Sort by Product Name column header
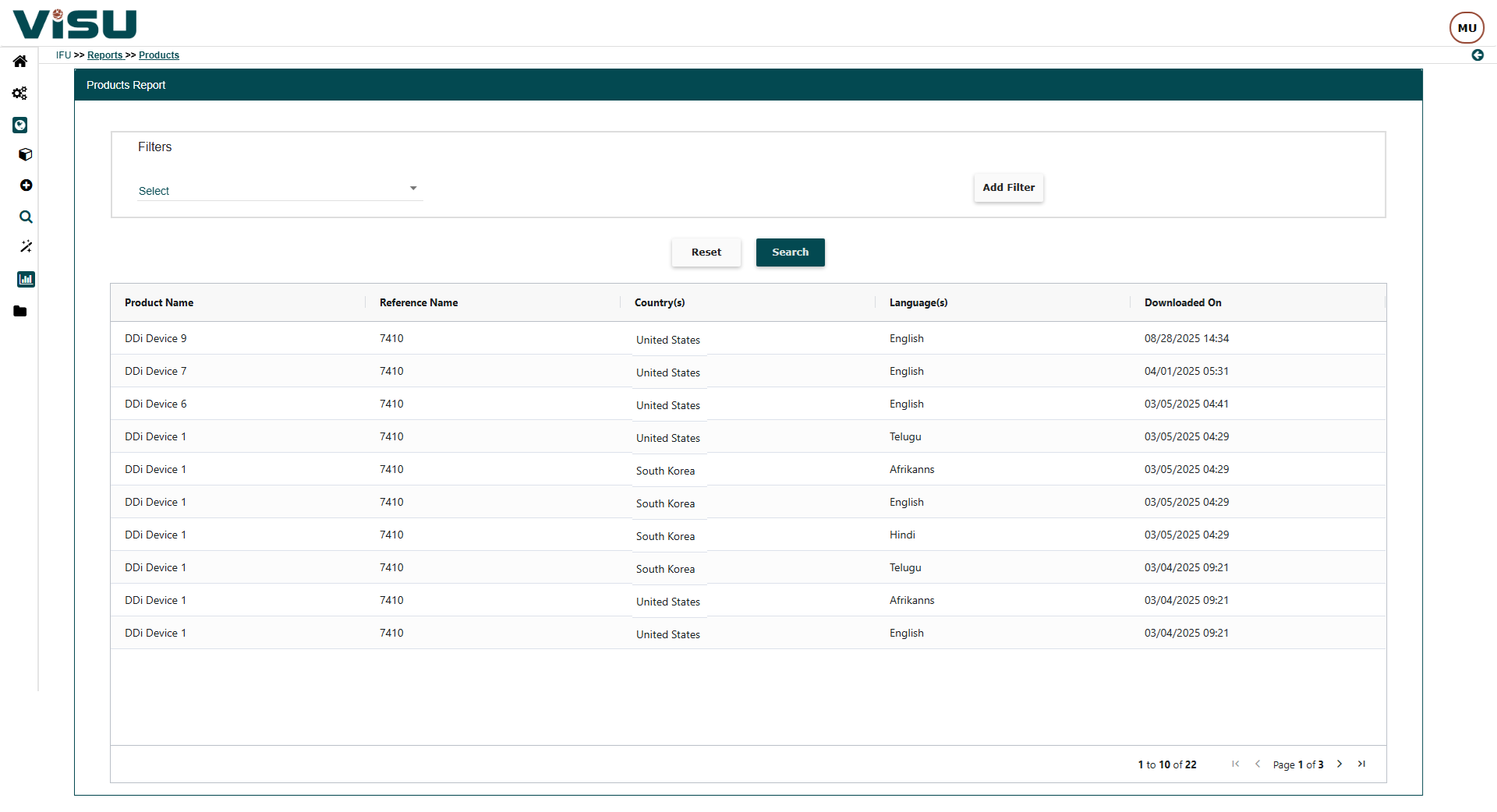1497x812 pixels. click(x=159, y=303)
